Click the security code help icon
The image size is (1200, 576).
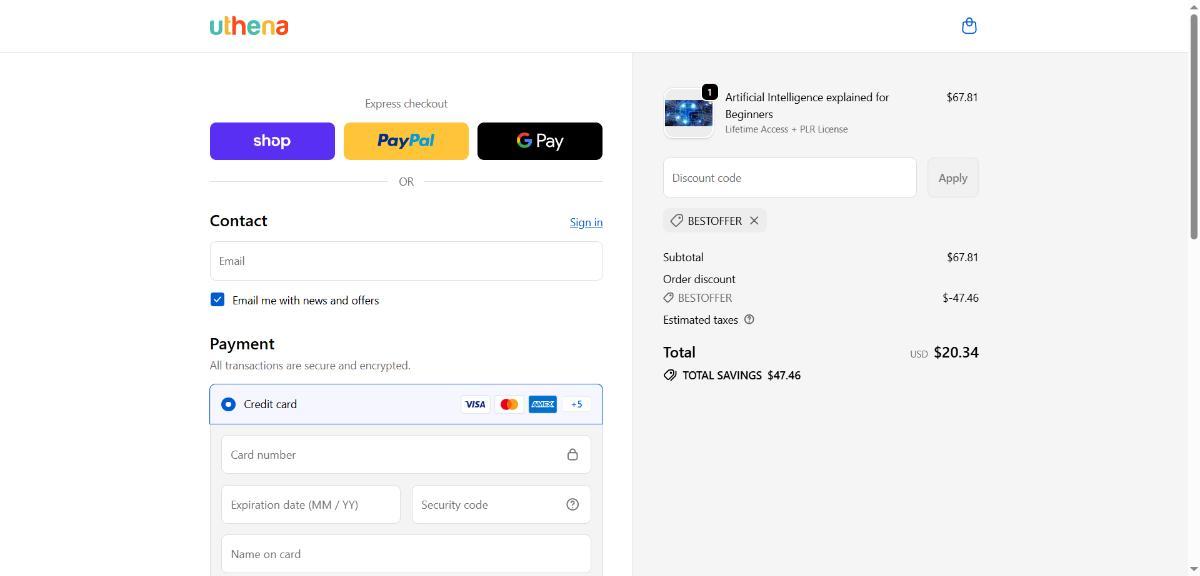tap(572, 505)
